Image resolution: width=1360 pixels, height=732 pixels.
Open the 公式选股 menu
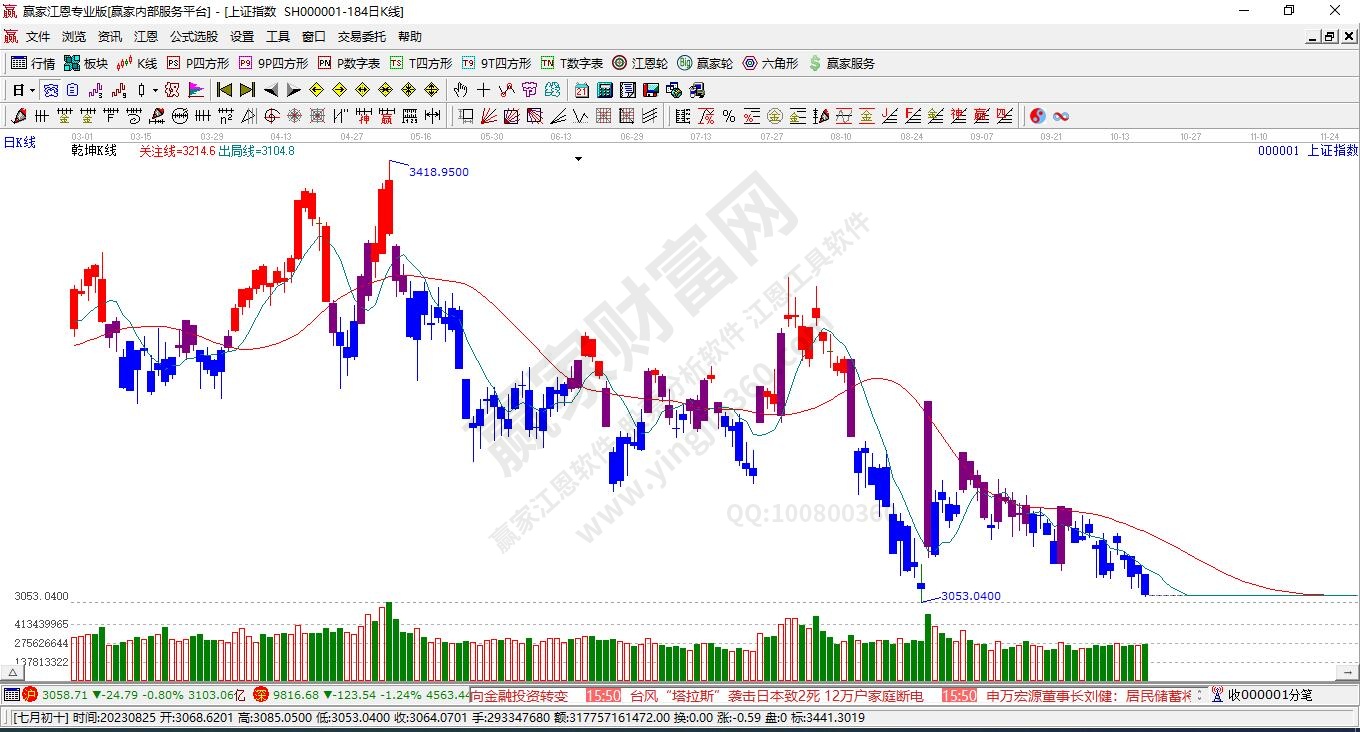coord(193,36)
